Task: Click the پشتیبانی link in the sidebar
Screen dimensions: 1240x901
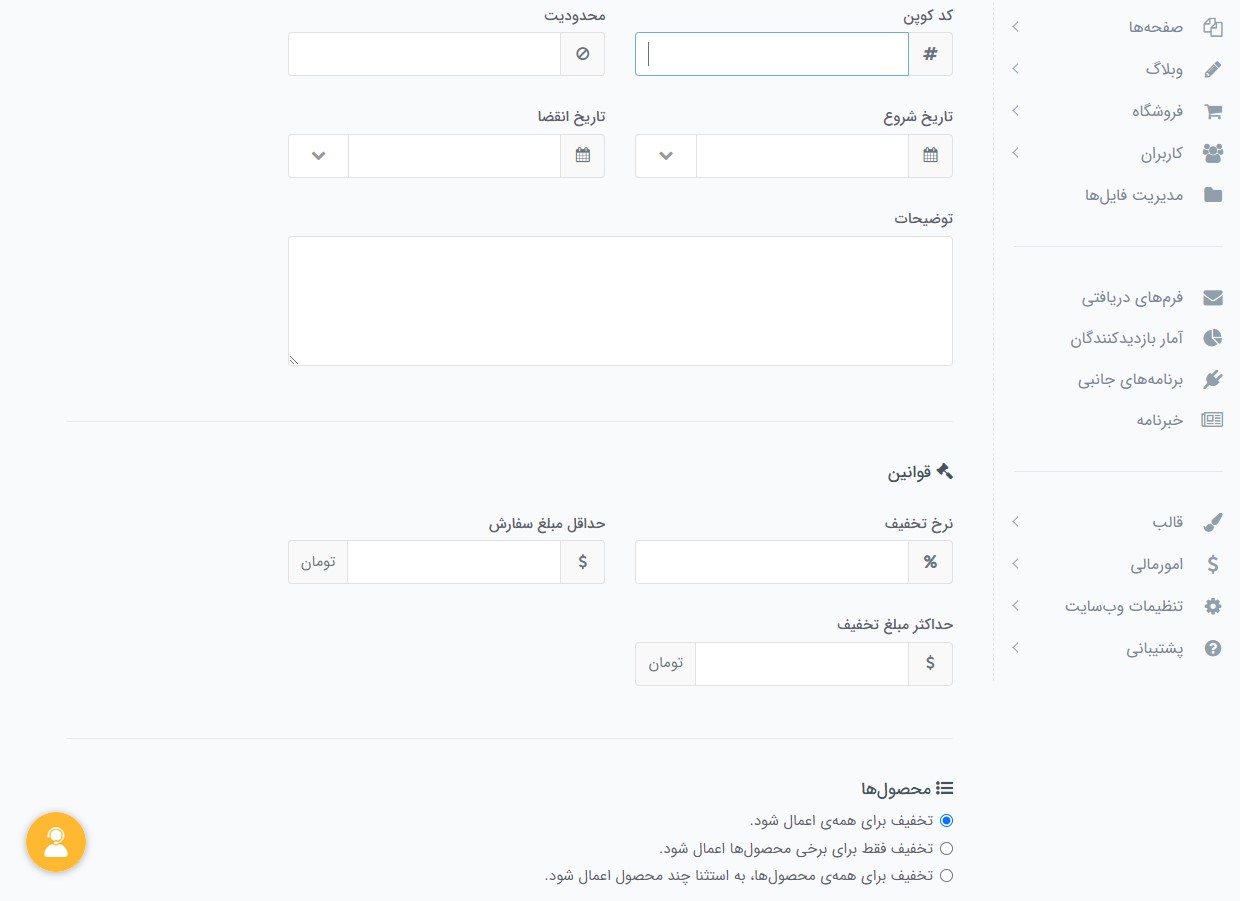Action: pos(1155,647)
